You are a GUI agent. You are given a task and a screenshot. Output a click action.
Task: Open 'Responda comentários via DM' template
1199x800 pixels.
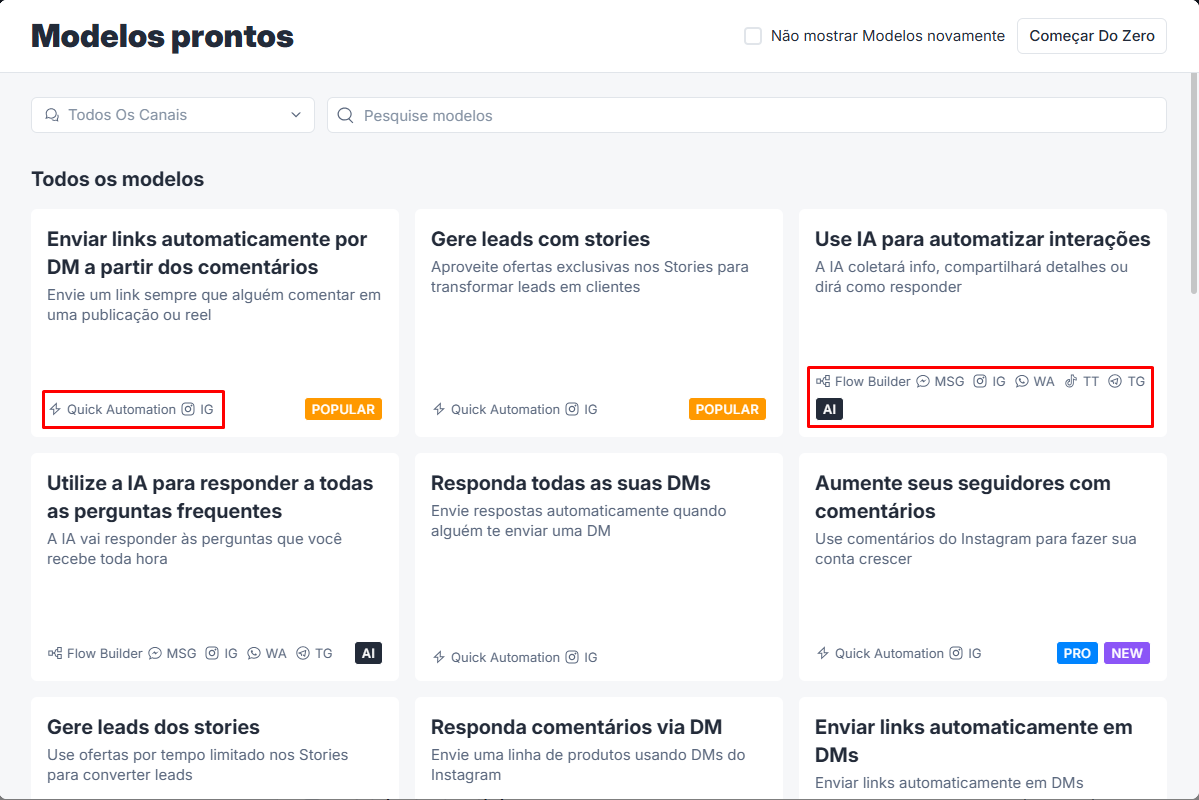[598, 748]
